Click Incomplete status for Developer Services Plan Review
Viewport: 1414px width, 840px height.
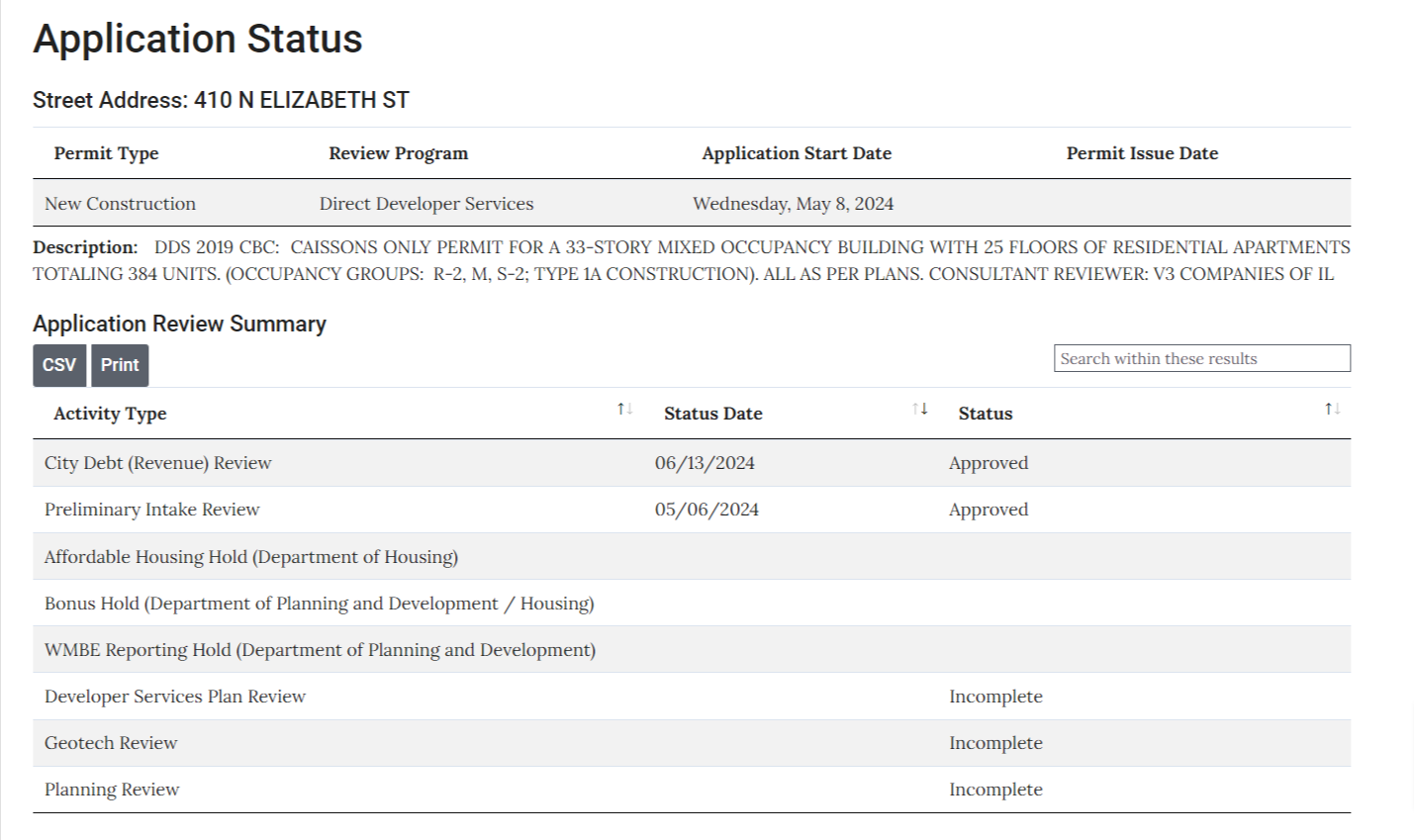point(995,697)
